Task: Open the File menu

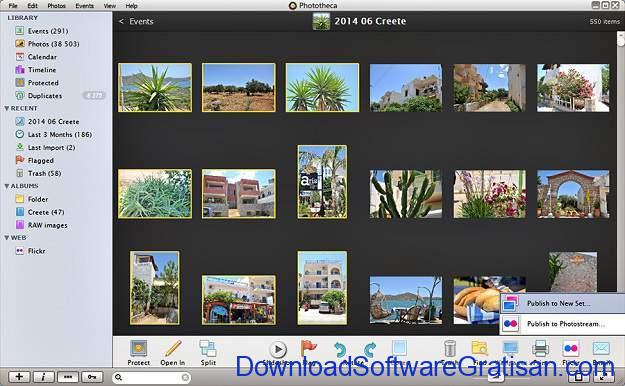Action: 13,6
